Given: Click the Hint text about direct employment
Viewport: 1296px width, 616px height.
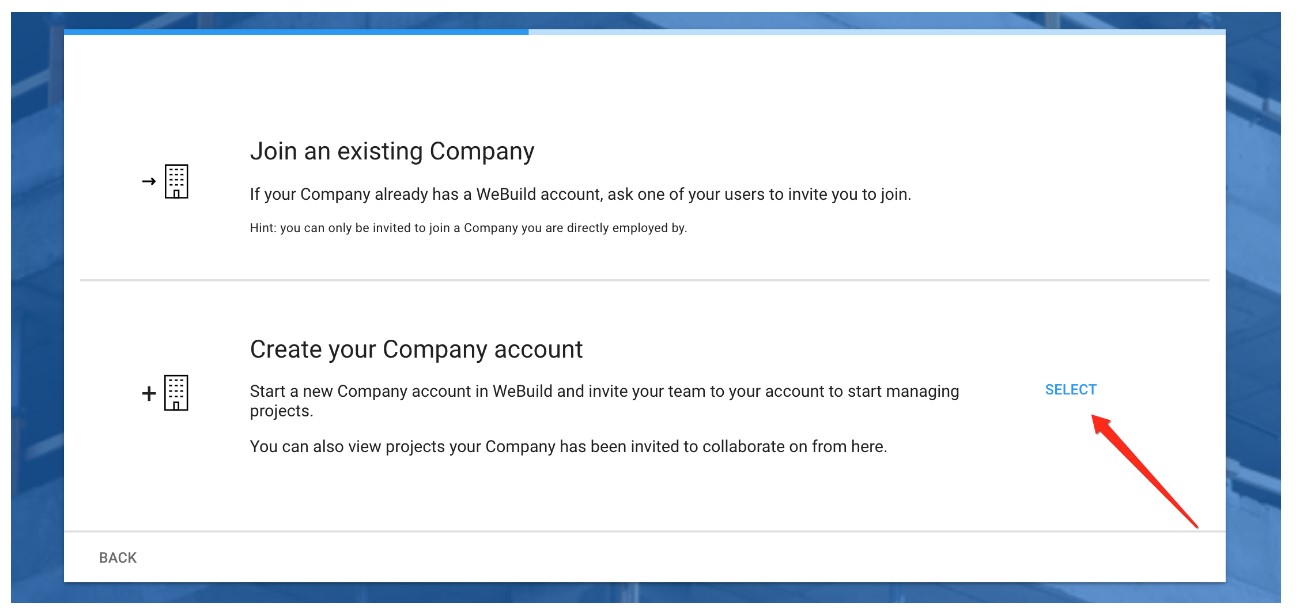Looking at the screenshot, I should pyautogui.click(x=468, y=228).
